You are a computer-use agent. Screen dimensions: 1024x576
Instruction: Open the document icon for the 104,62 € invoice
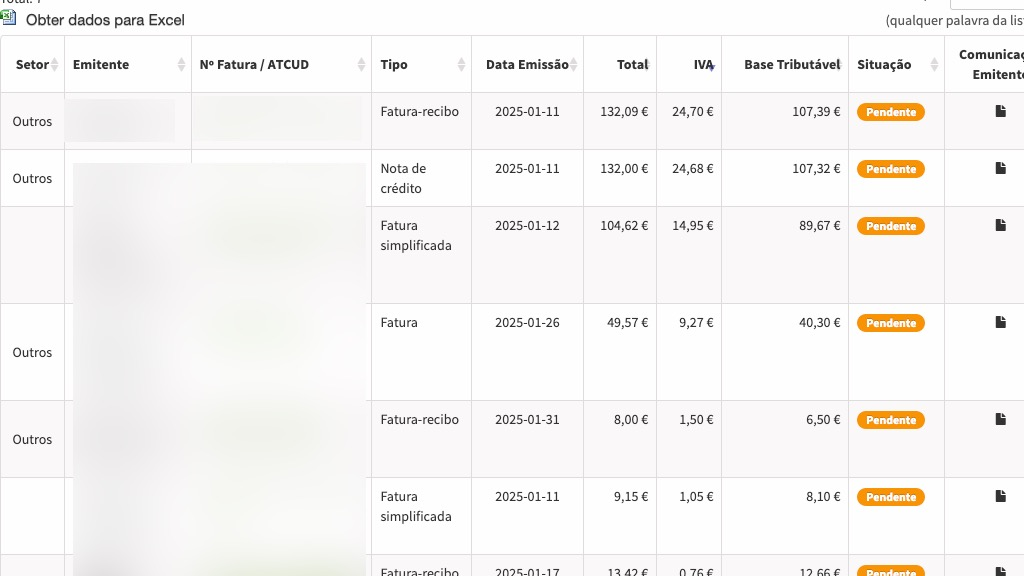click(x=1000, y=226)
